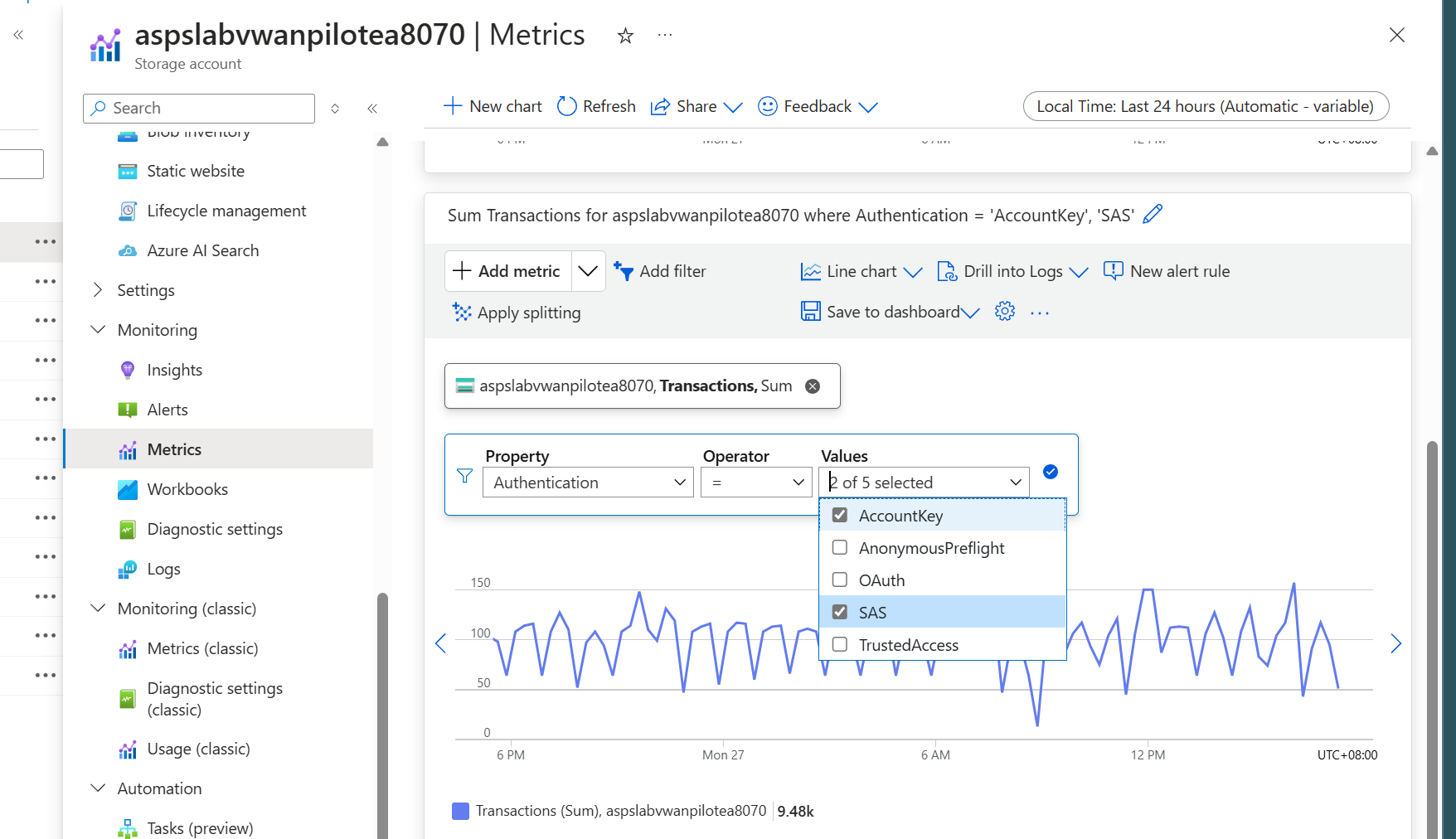Expand the Add metric dropdown arrow

pos(588,271)
